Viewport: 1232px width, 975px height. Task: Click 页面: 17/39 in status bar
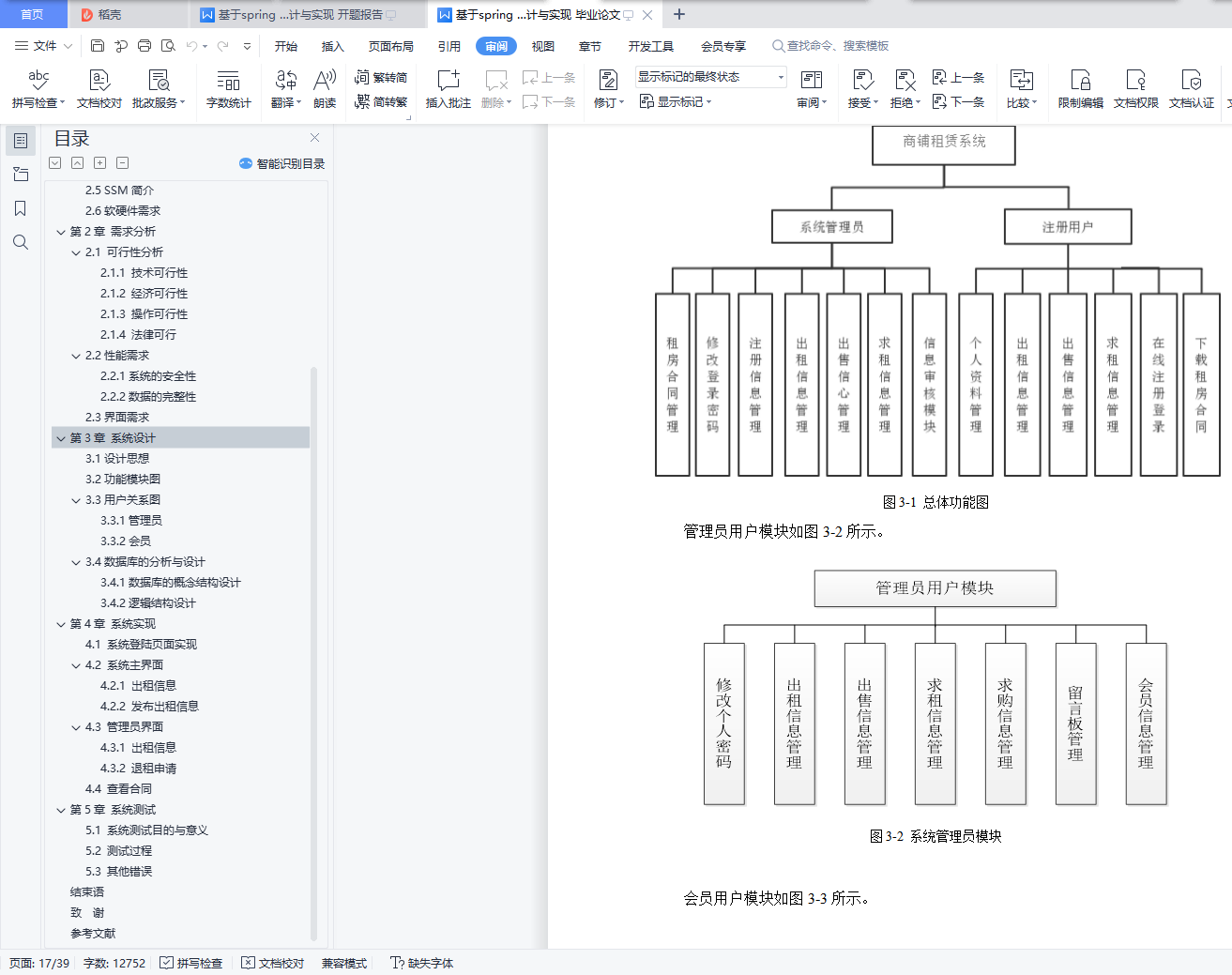coord(39,963)
